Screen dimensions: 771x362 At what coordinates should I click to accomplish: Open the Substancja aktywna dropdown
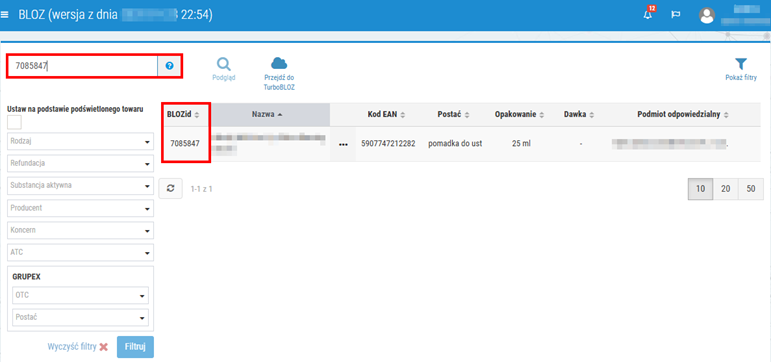pyautogui.click(x=80, y=185)
